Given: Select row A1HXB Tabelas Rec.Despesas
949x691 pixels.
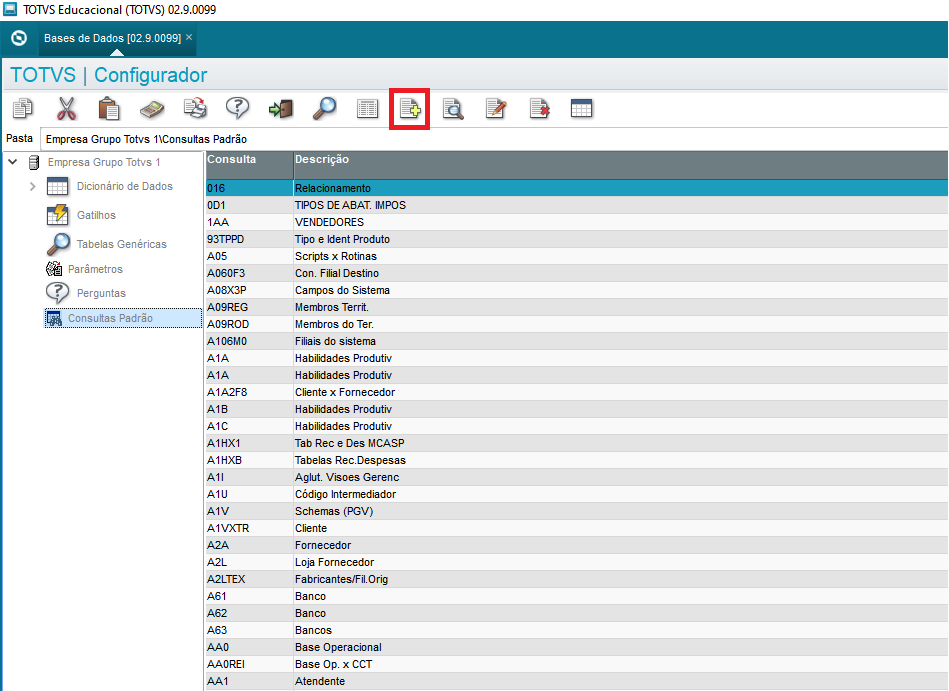Looking at the screenshot, I should point(577,460).
